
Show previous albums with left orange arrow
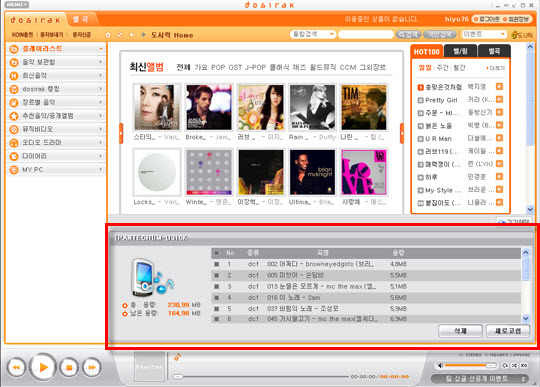click(x=121, y=133)
